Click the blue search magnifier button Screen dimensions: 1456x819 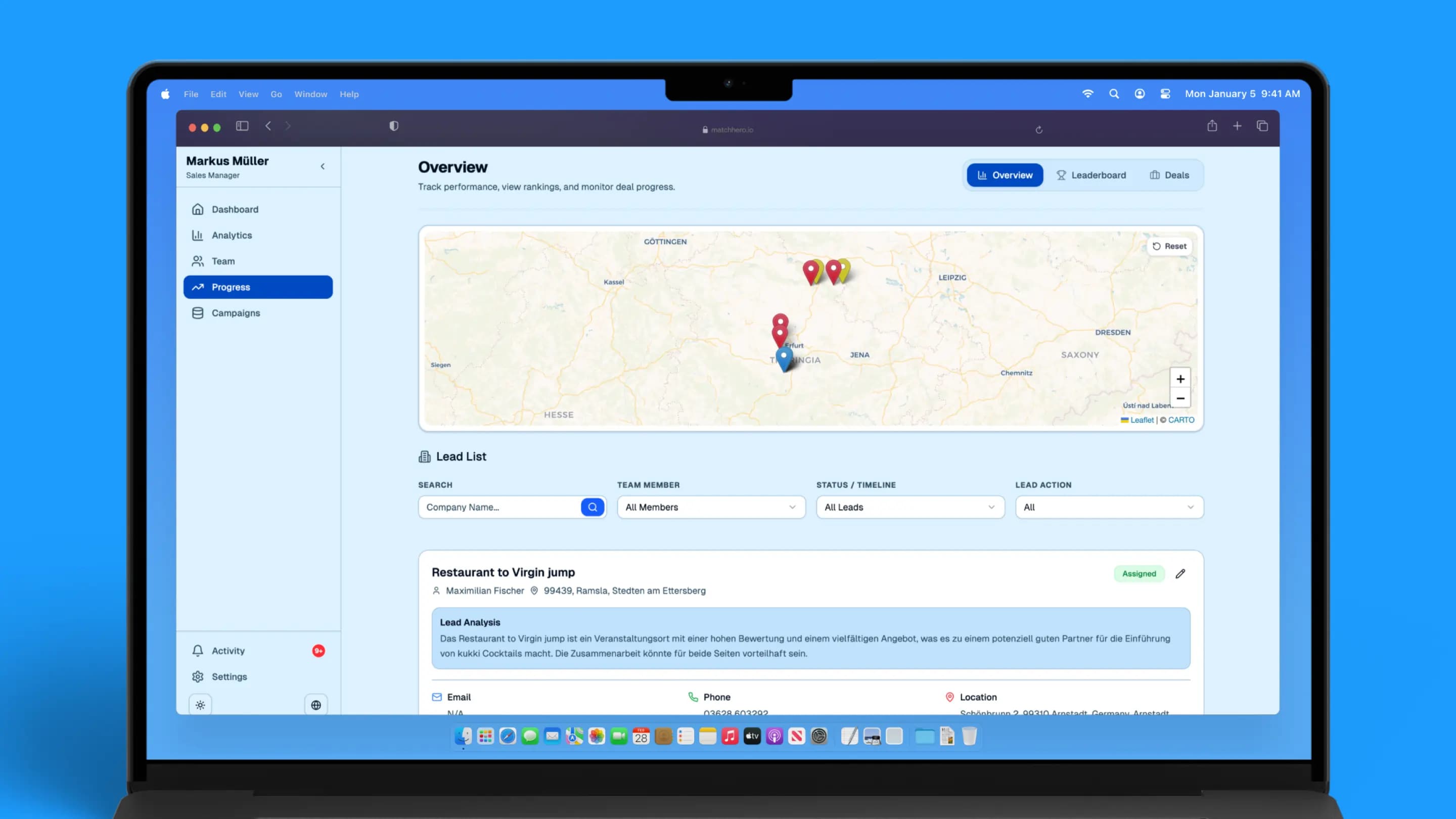click(593, 507)
